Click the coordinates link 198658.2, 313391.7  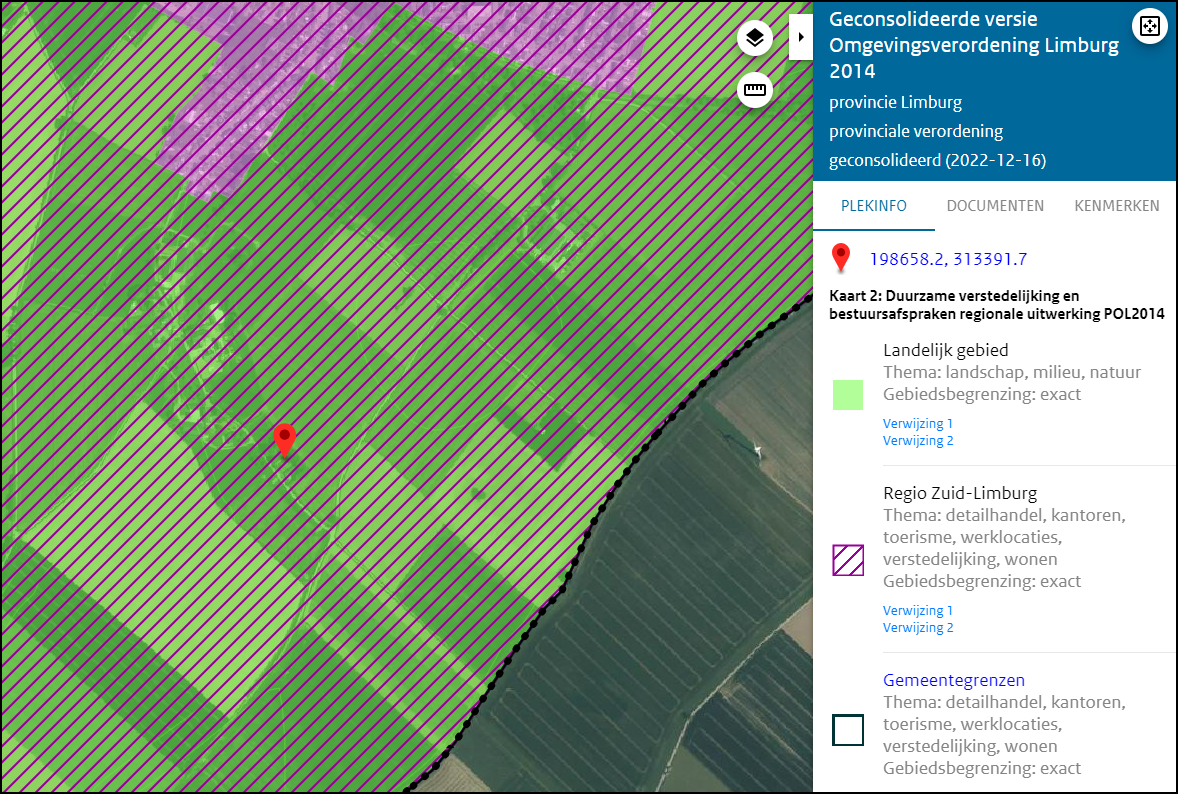click(x=948, y=259)
